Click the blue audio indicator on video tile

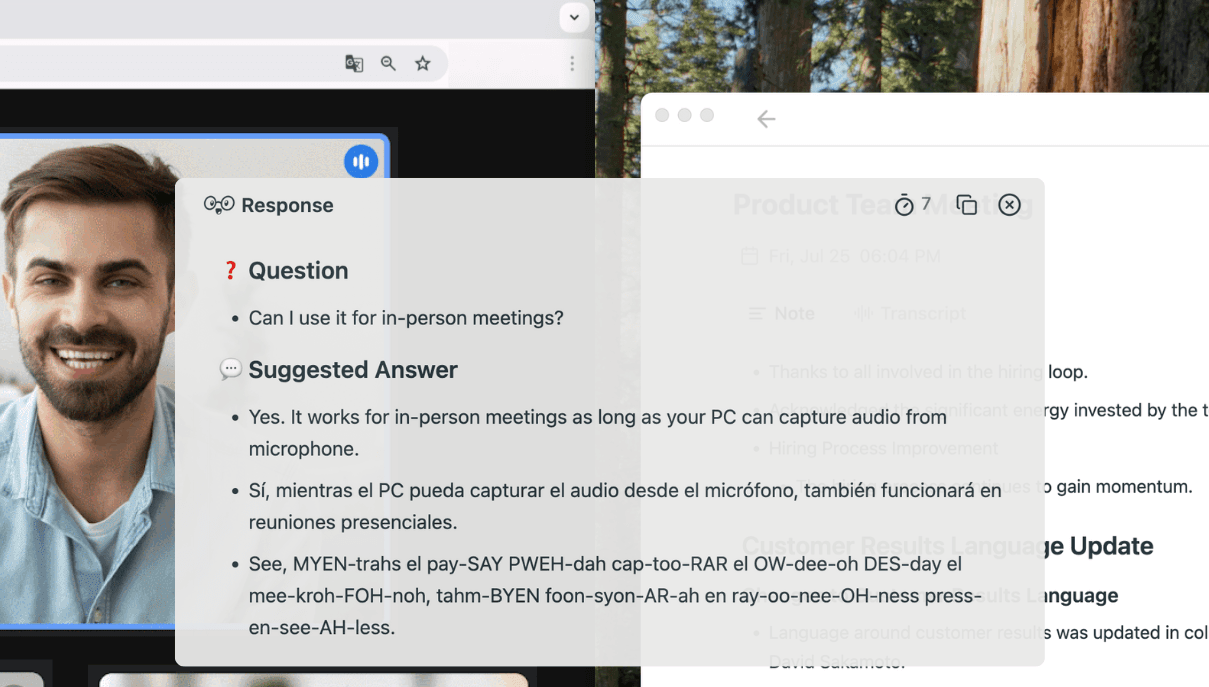tap(361, 161)
